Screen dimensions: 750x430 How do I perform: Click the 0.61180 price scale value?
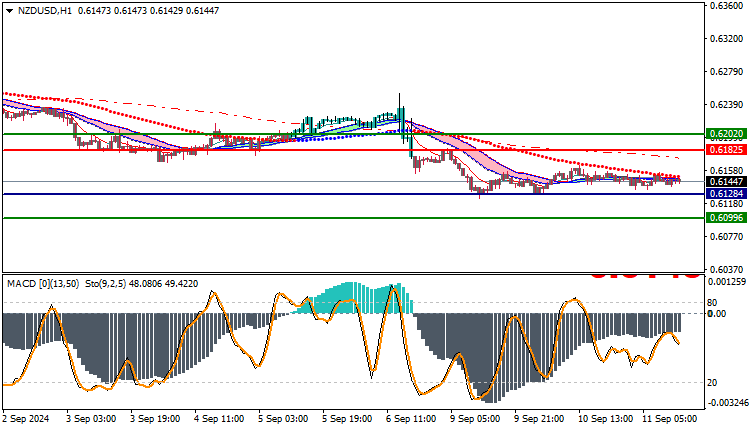[x=727, y=204]
